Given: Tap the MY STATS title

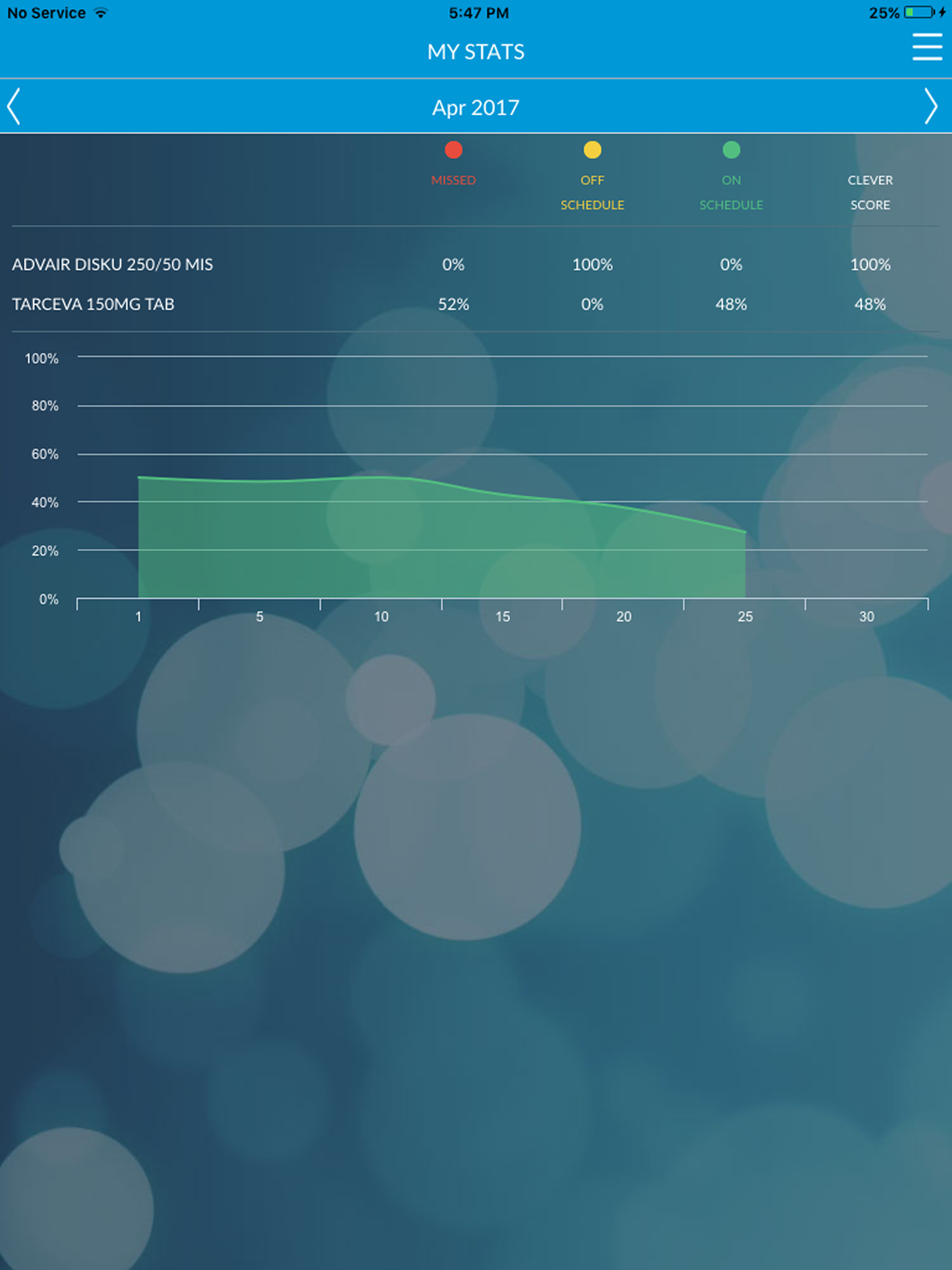Looking at the screenshot, I should coord(476,52).
